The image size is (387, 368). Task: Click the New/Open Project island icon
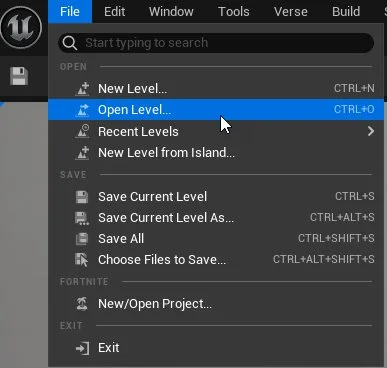coord(82,304)
